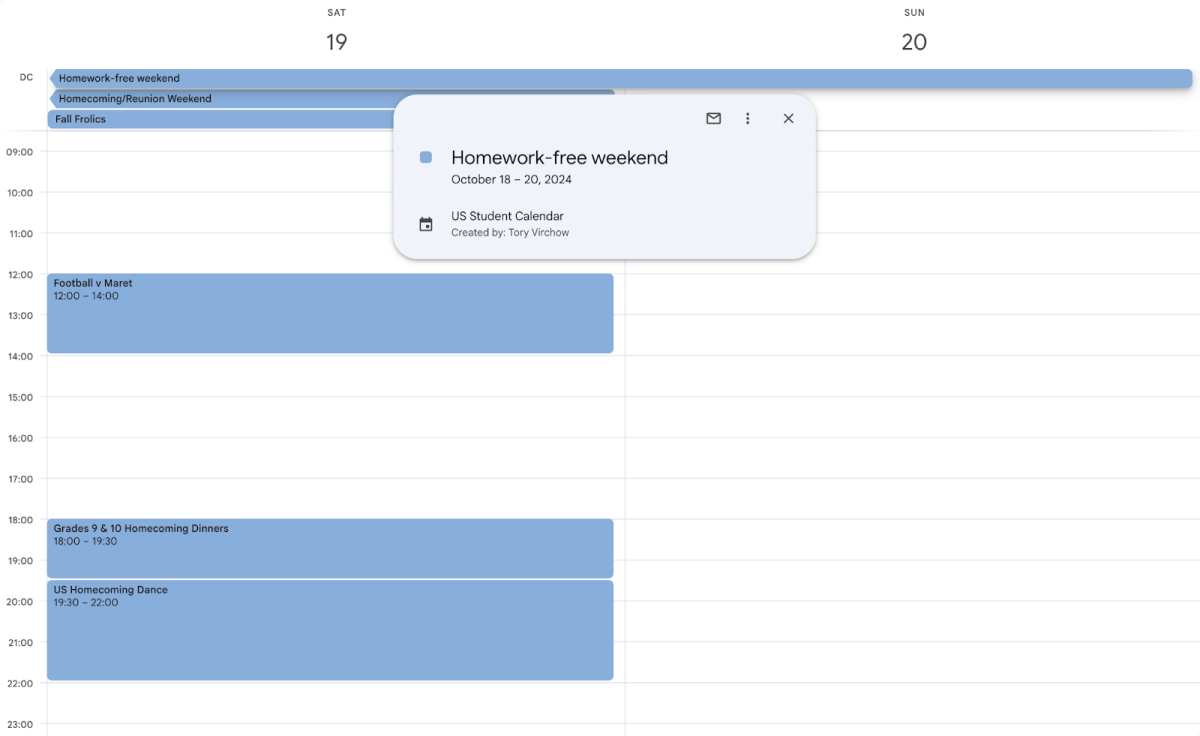1200x736 pixels.
Task: Select Sunday 20 date header
Action: (914, 42)
